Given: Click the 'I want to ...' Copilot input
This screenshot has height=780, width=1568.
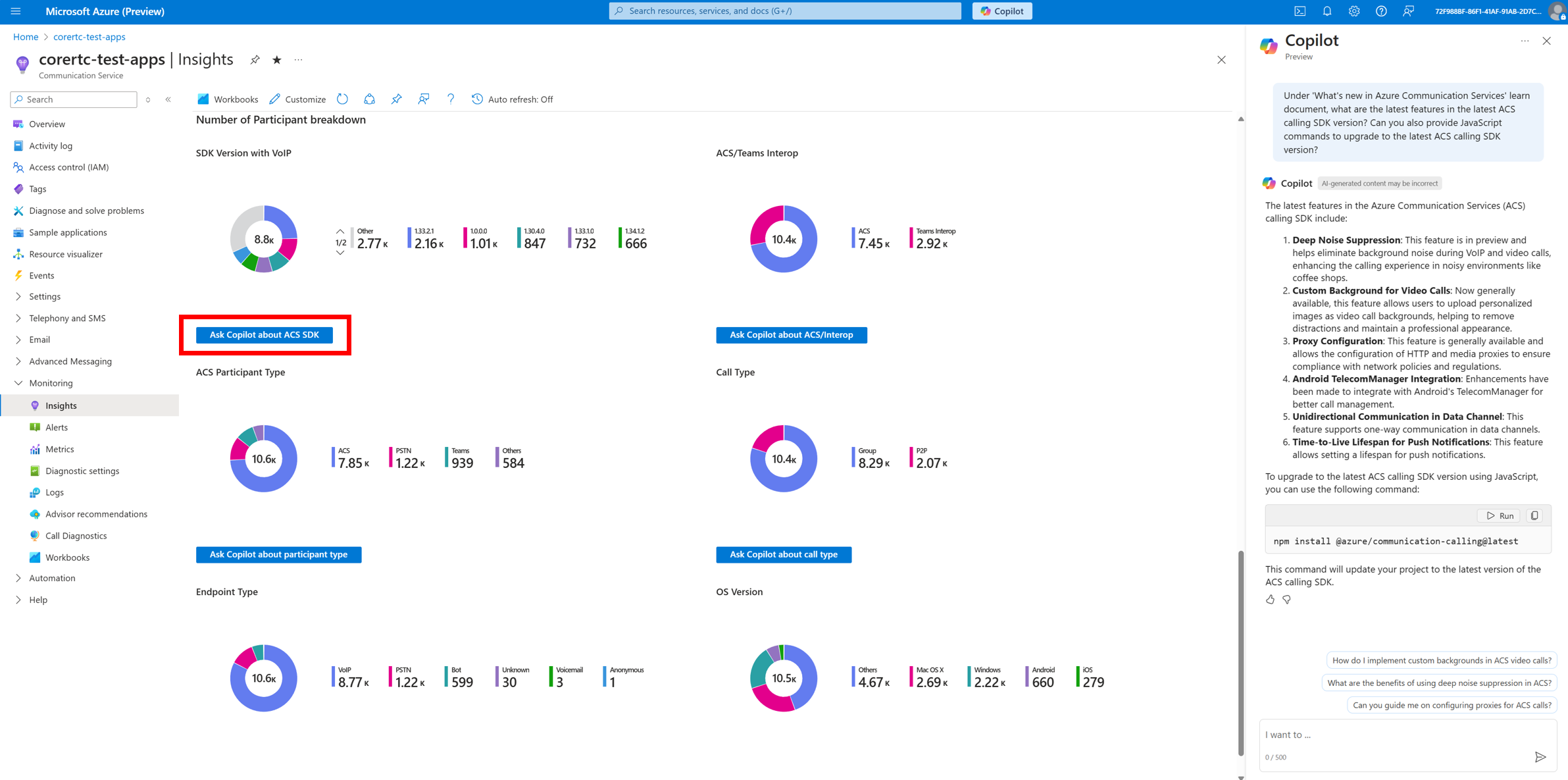Looking at the screenshot, I should (1395, 735).
